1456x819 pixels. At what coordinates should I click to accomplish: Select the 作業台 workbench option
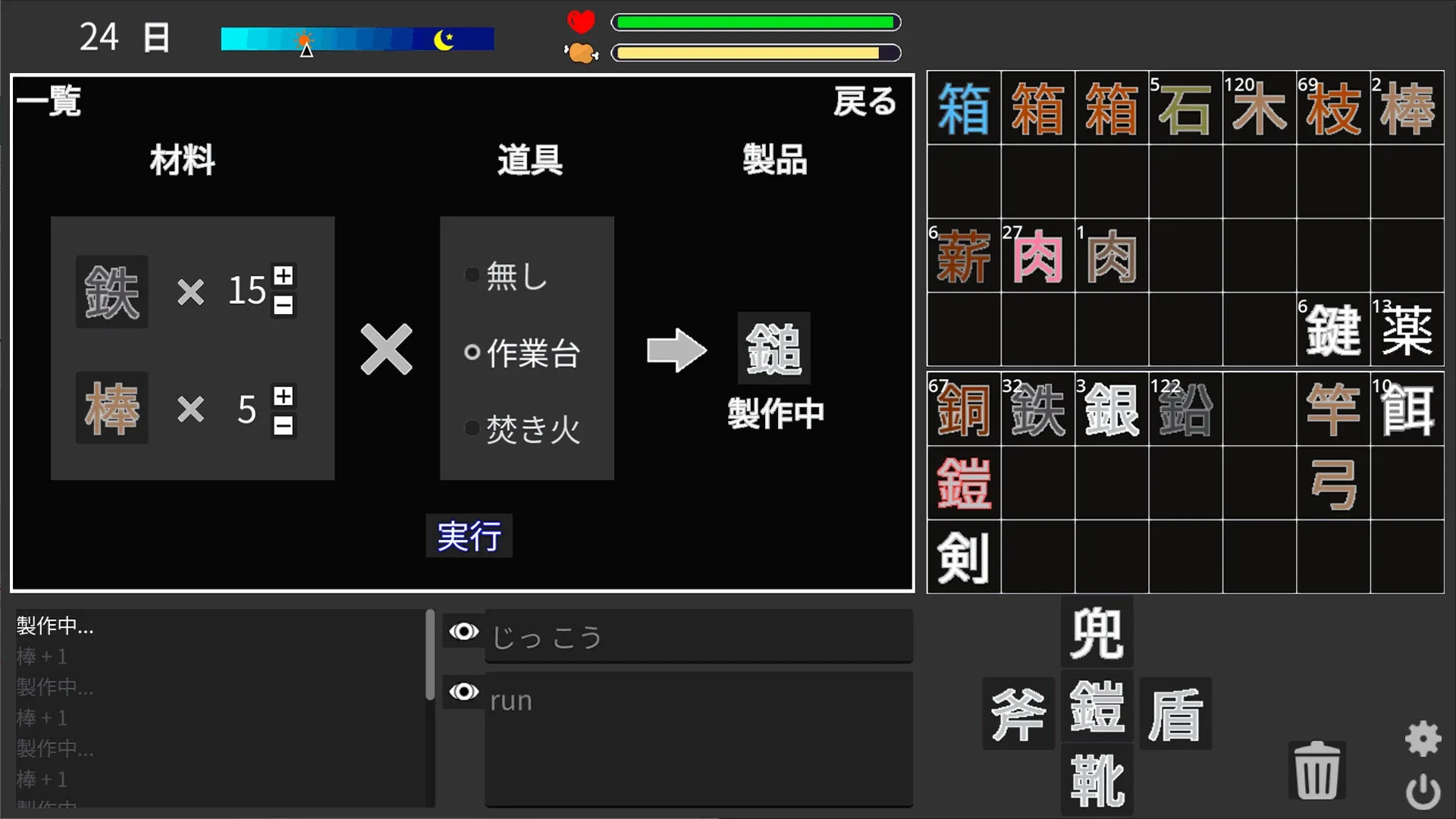coord(523,353)
